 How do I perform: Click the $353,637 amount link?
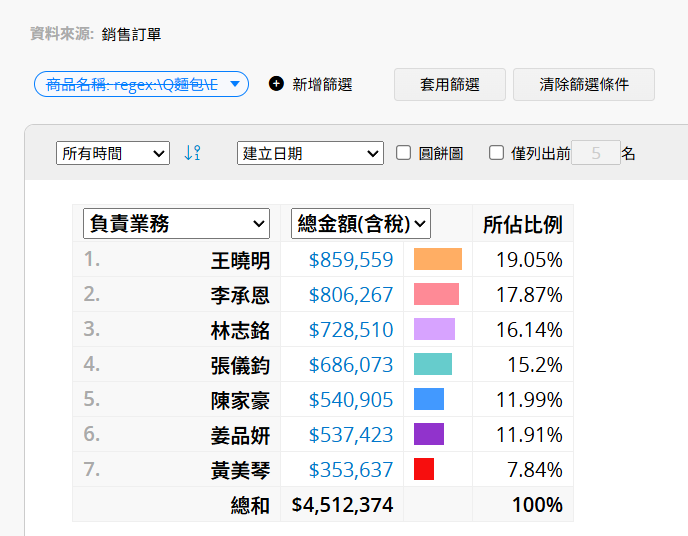click(x=351, y=470)
